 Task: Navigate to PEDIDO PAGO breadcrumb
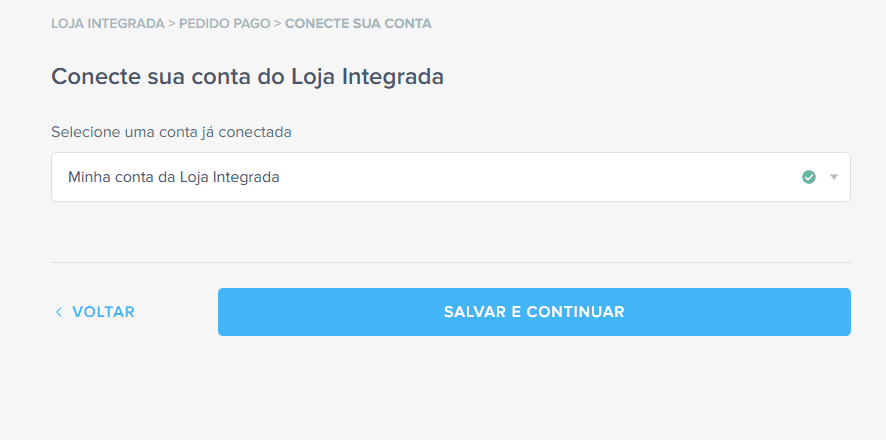tap(225, 23)
